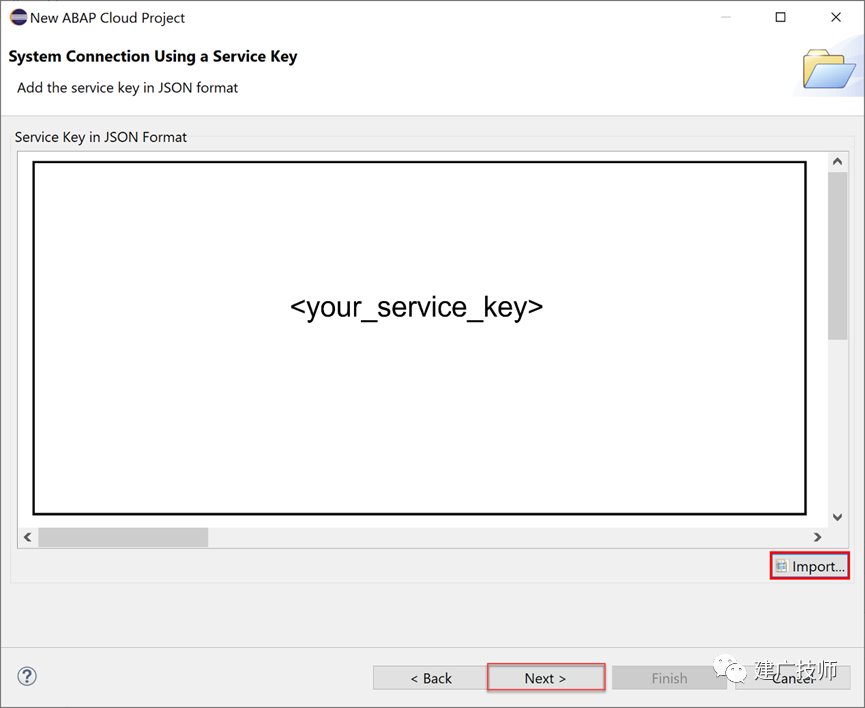This screenshot has height=708, width=865.
Task: Click the horizontal scrollbar thumb
Action: [x=123, y=537]
